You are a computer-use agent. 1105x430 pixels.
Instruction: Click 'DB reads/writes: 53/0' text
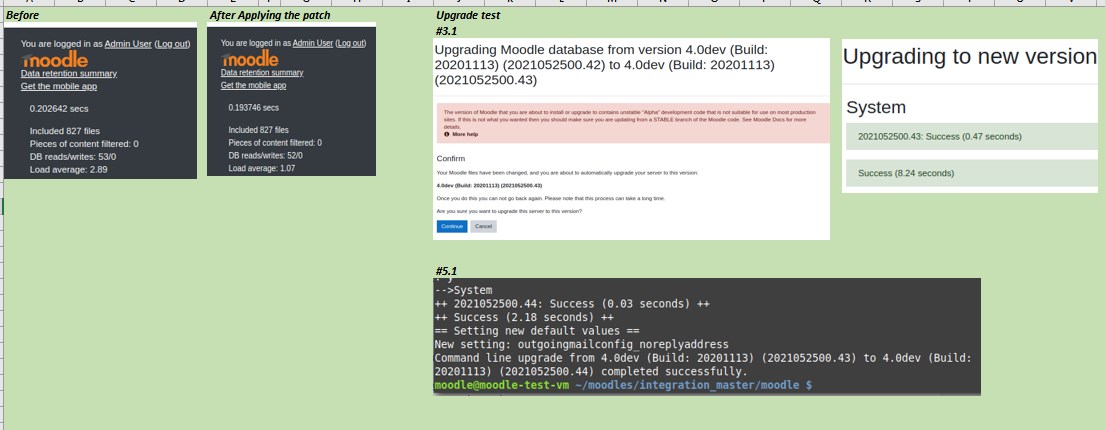click(x=73, y=156)
